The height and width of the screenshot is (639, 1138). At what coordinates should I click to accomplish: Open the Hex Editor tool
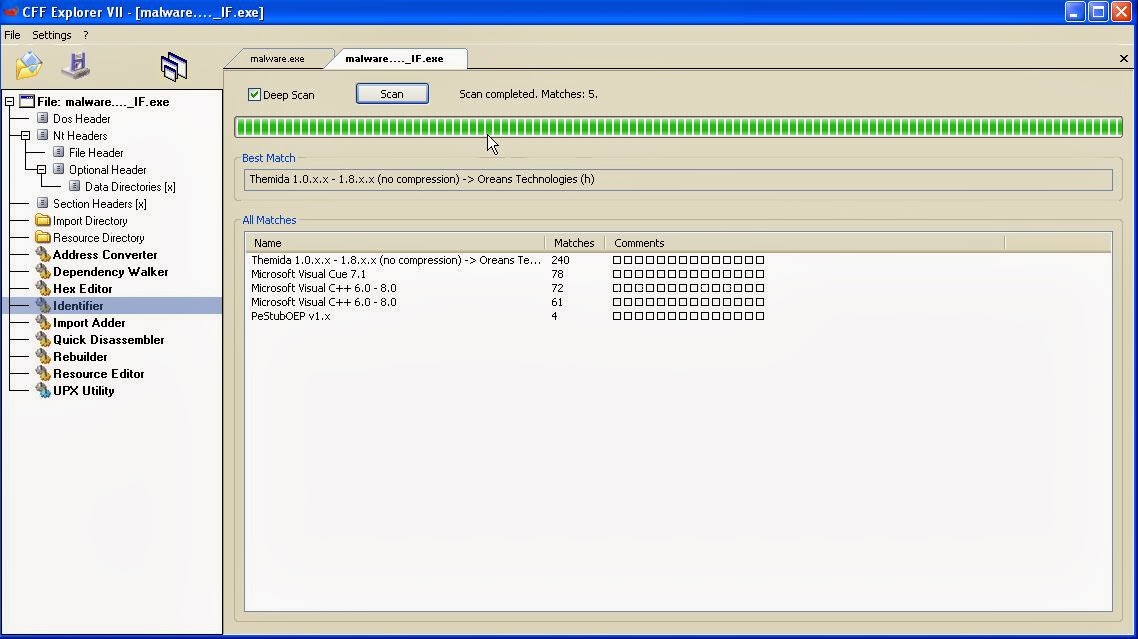tap(83, 288)
